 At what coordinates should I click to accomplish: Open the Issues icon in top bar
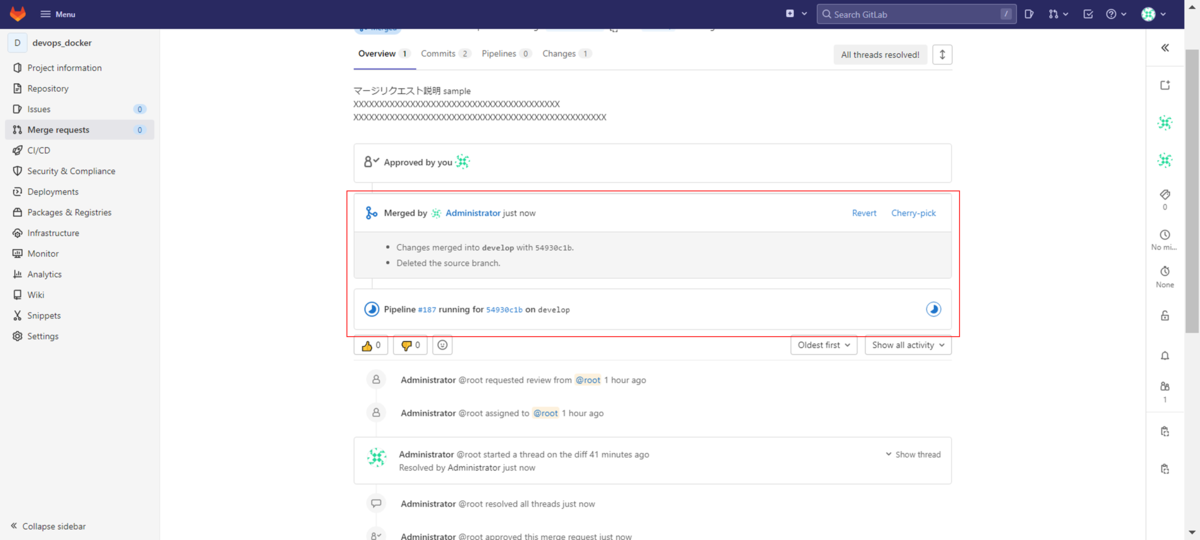pos(1029,14)
